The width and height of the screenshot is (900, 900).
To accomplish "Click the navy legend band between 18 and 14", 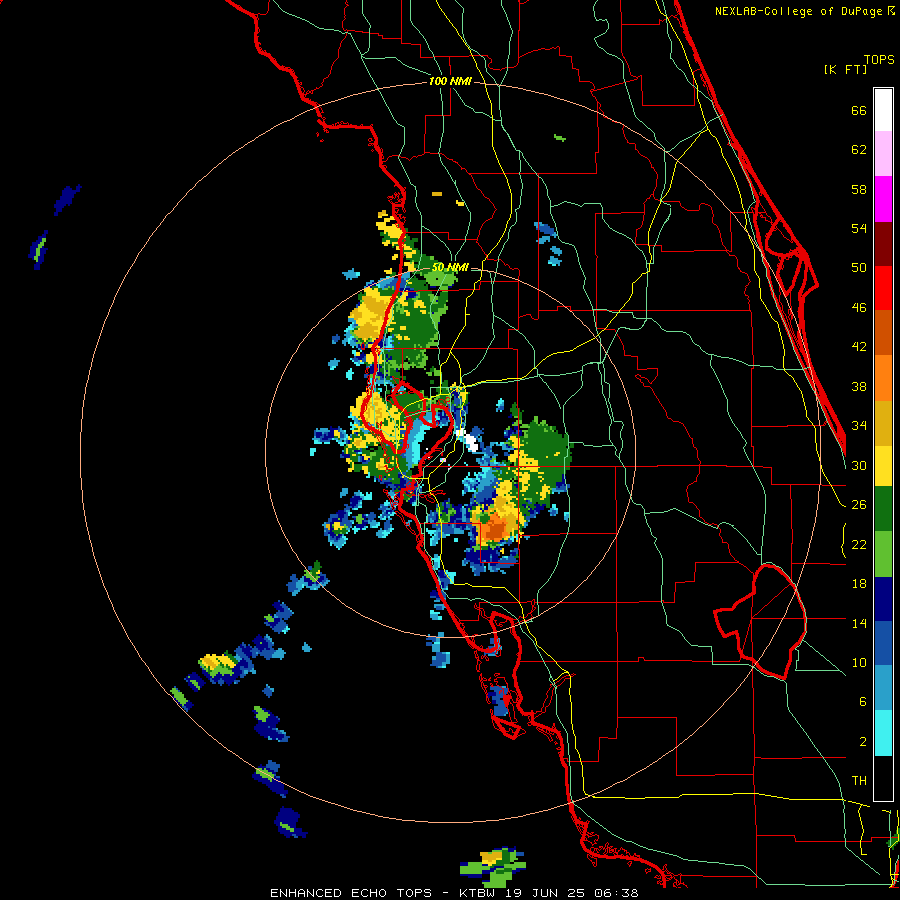I will pos(883,599).
